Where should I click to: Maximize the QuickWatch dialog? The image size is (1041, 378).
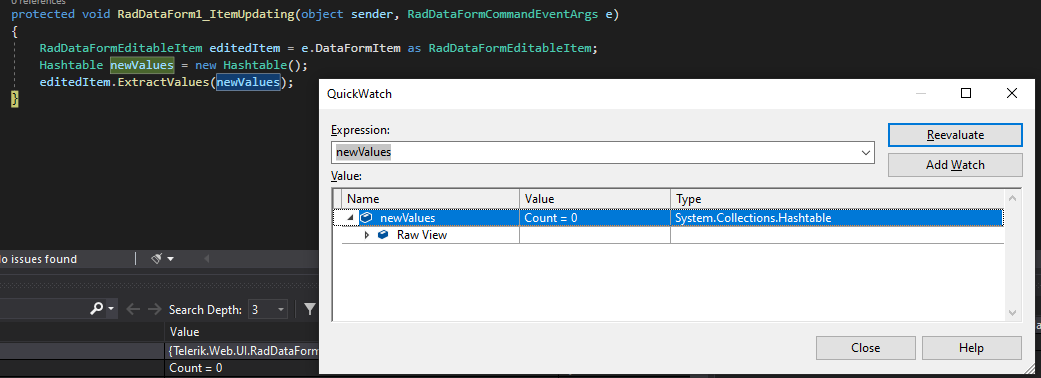[966, 94]
